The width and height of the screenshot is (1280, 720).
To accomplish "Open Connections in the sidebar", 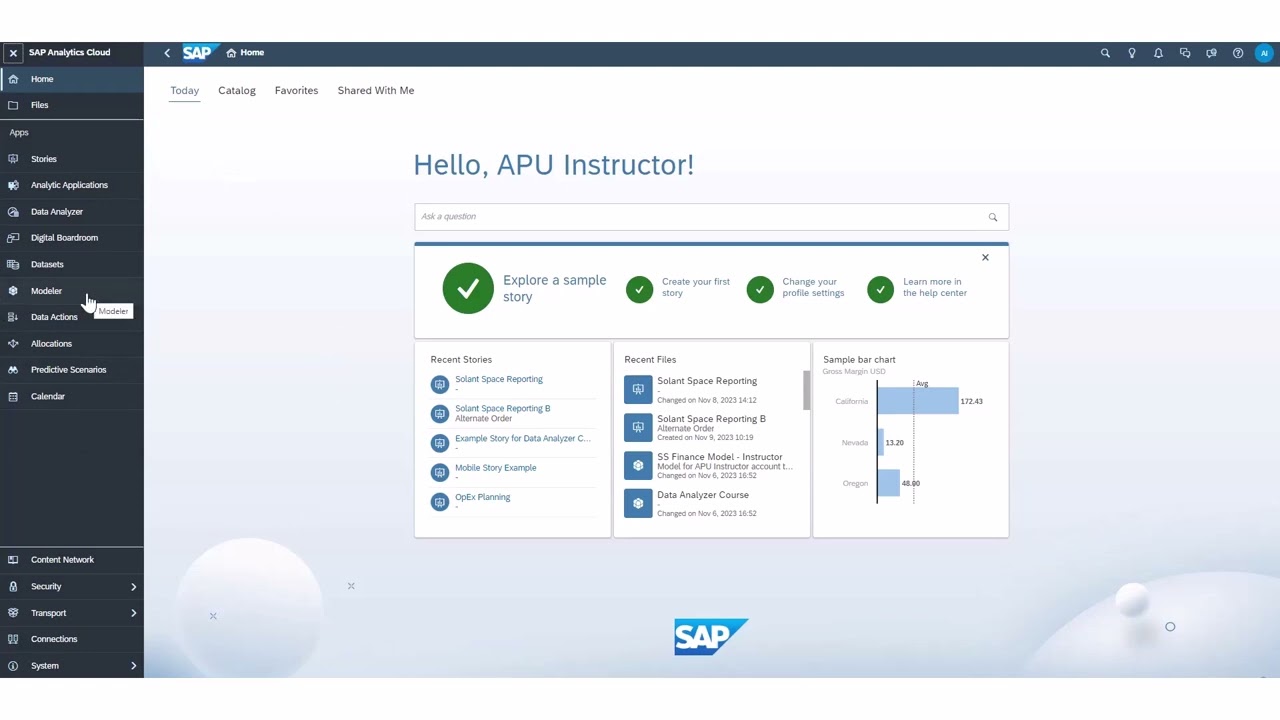I will [72, 639].
